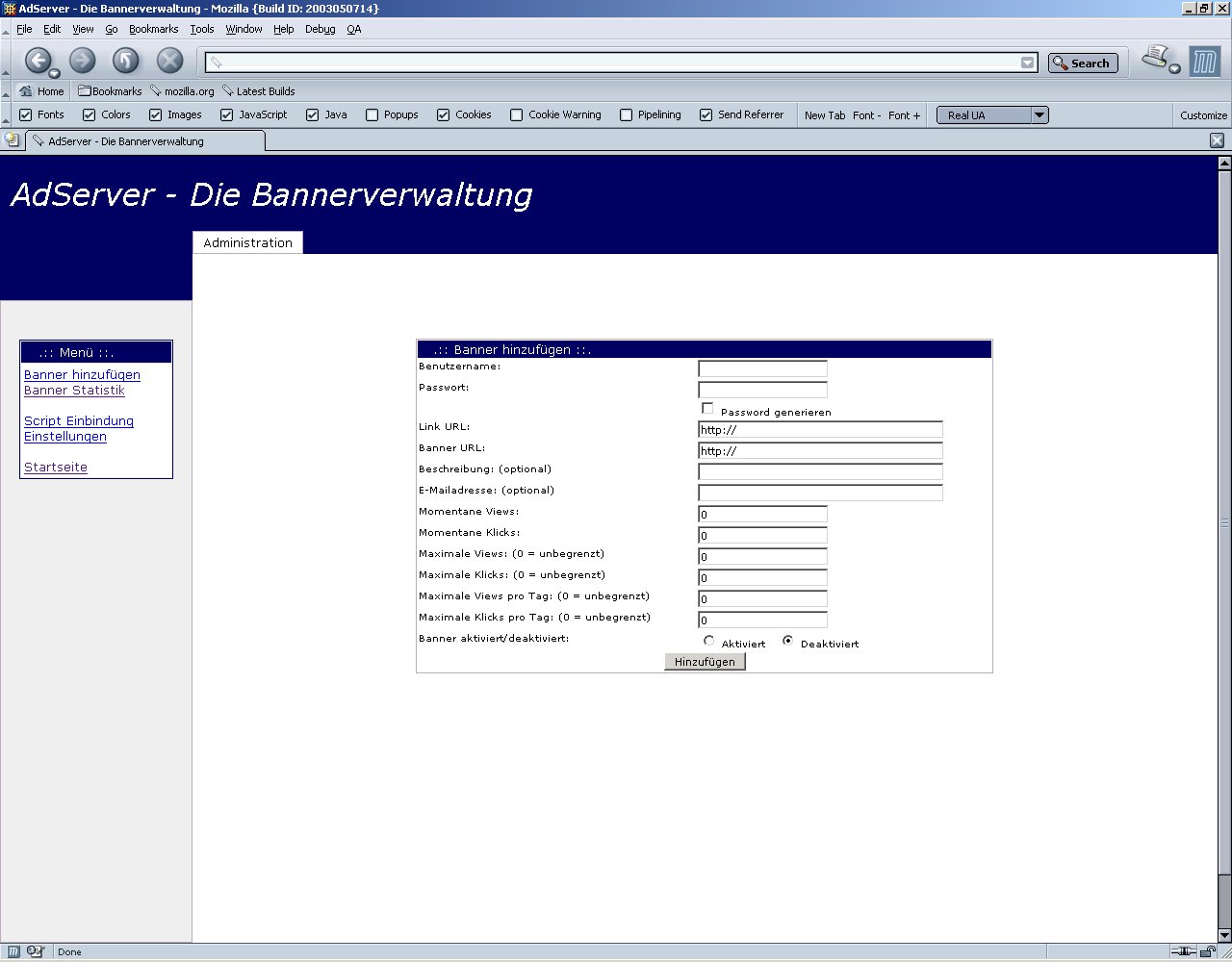This screenshot has width=1232, height=962.
Task: Open the Einstellungen link
Action: [x=65, y=437]
